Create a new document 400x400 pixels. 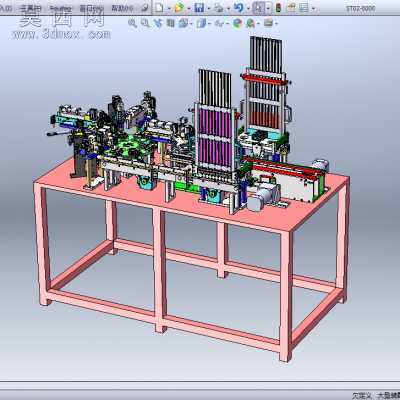tap(159, 7)
